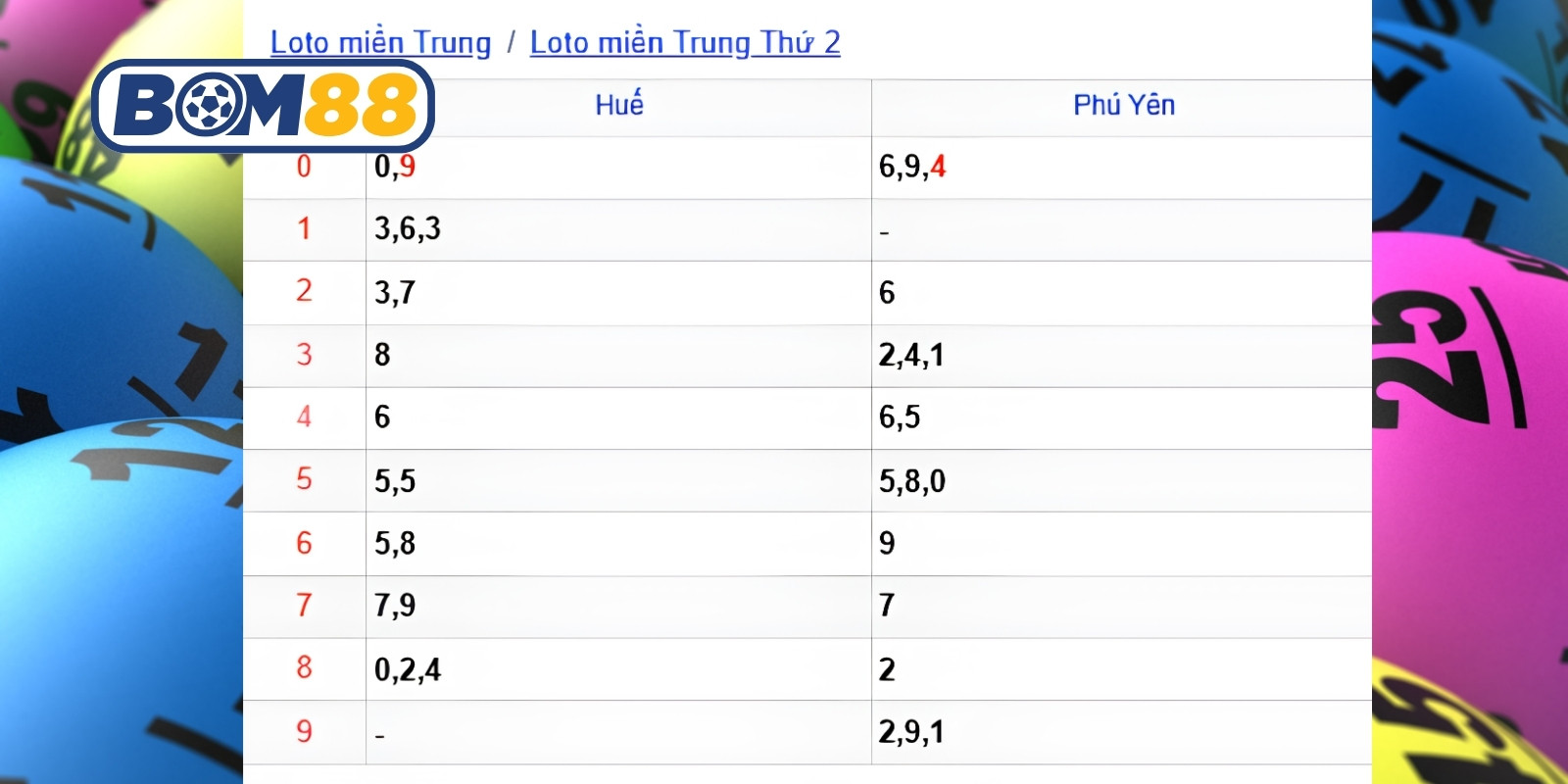Click the red row number 0
1568x784 pixels.
[304, 167]
